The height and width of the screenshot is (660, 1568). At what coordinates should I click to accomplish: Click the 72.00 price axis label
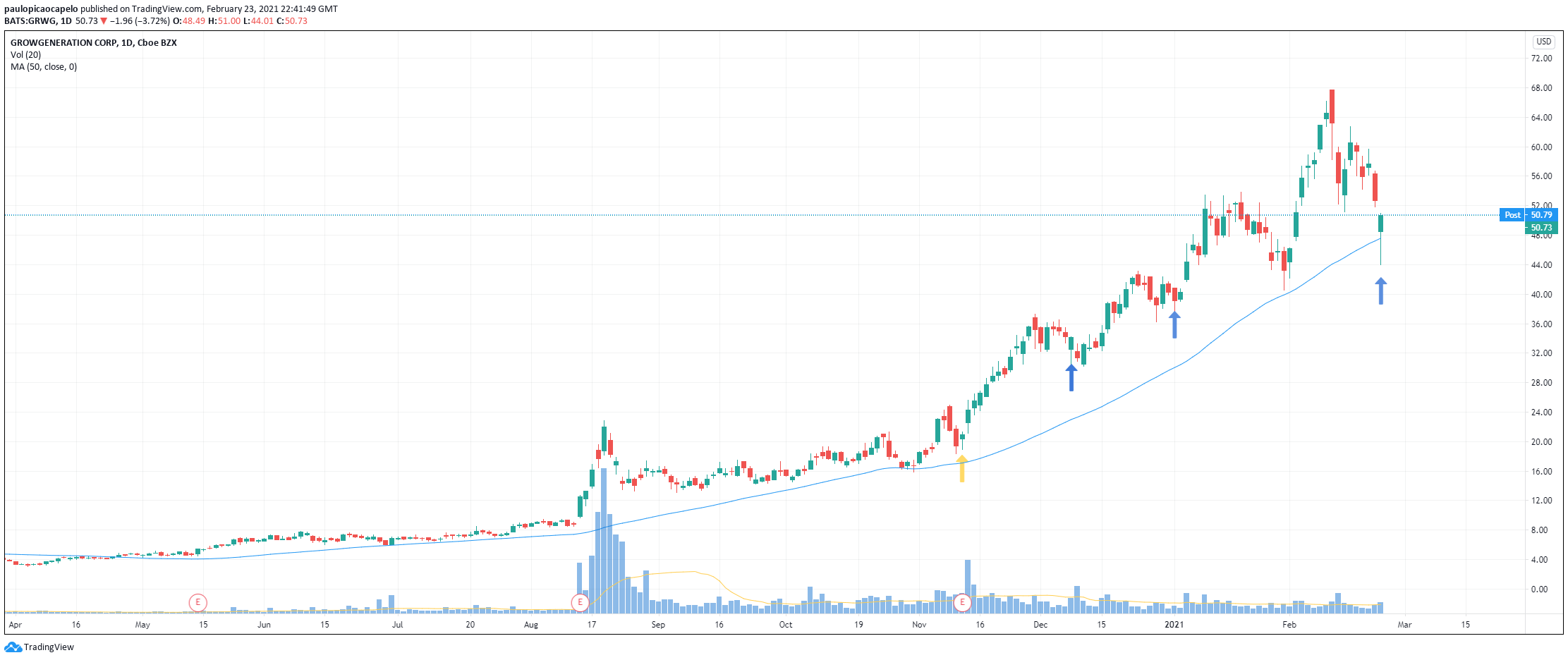tap(1541, 59)
